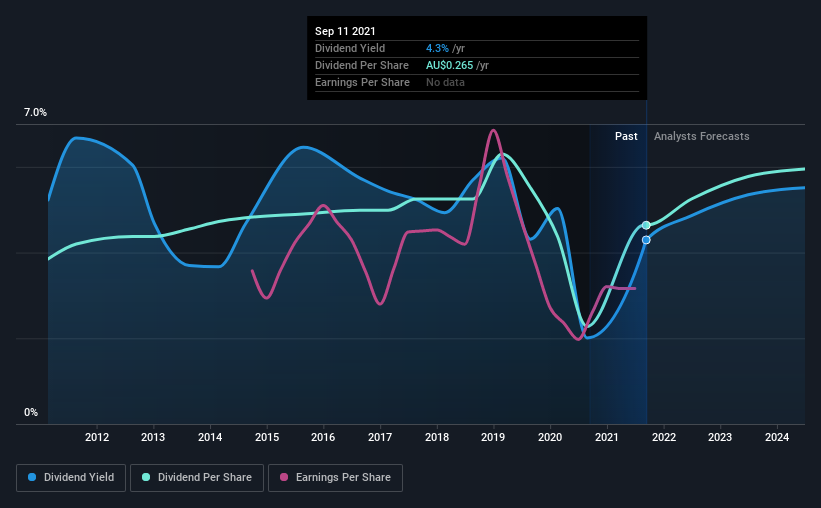Toggle the Earnings Per Share legend button

[335, 478]
